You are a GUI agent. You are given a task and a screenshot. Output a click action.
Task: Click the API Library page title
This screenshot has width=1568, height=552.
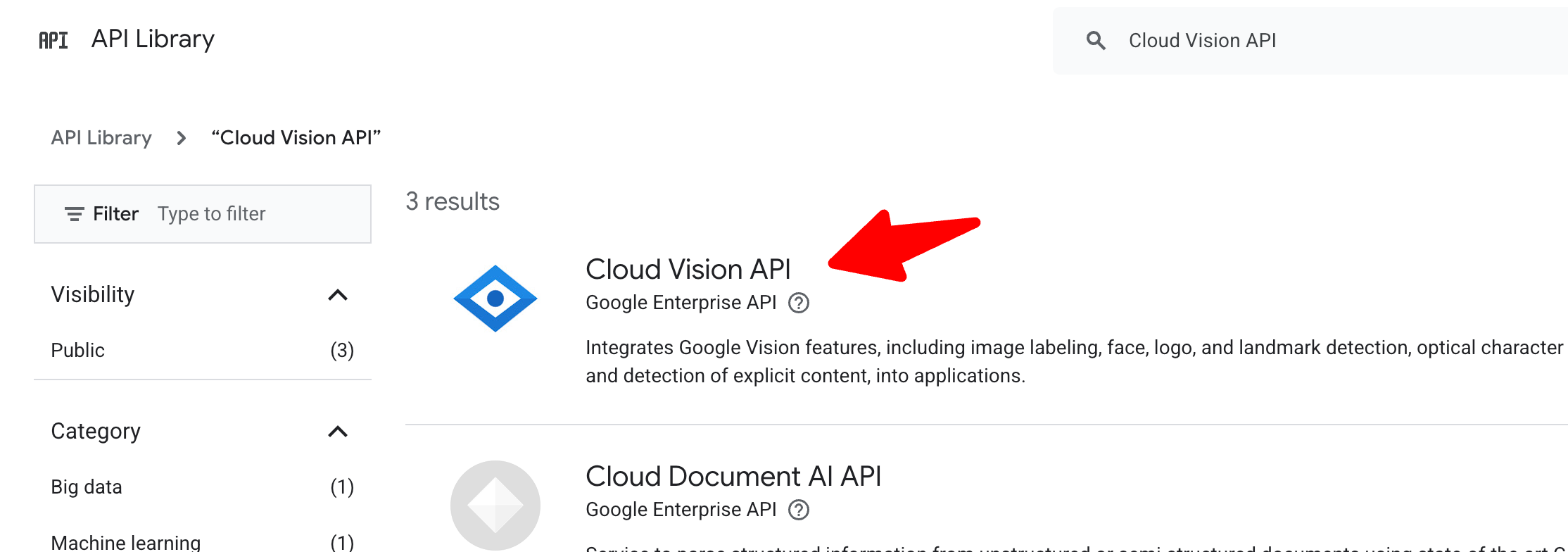click(153, 39)
